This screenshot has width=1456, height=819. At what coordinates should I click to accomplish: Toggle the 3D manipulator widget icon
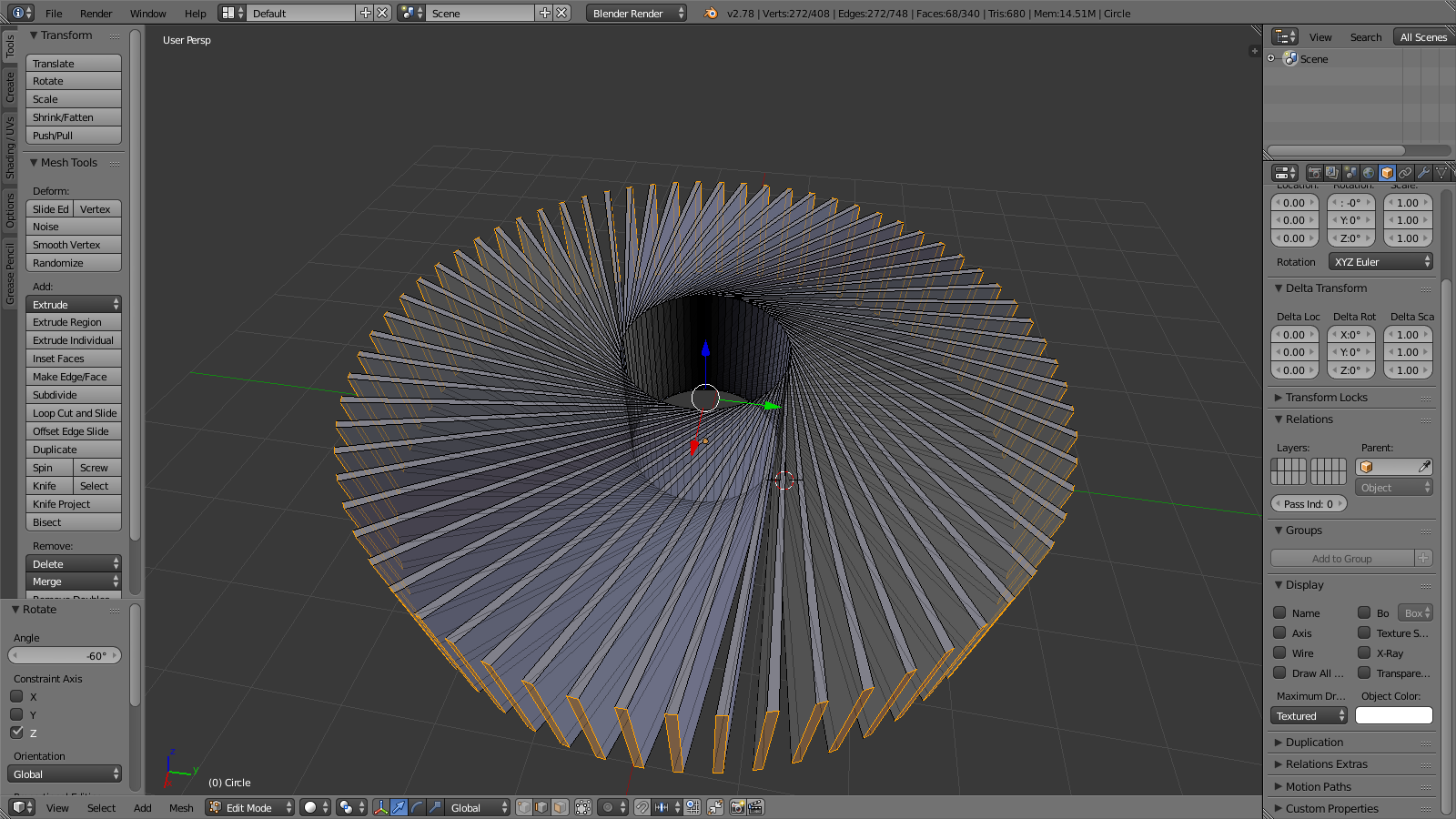pos(380,807)
